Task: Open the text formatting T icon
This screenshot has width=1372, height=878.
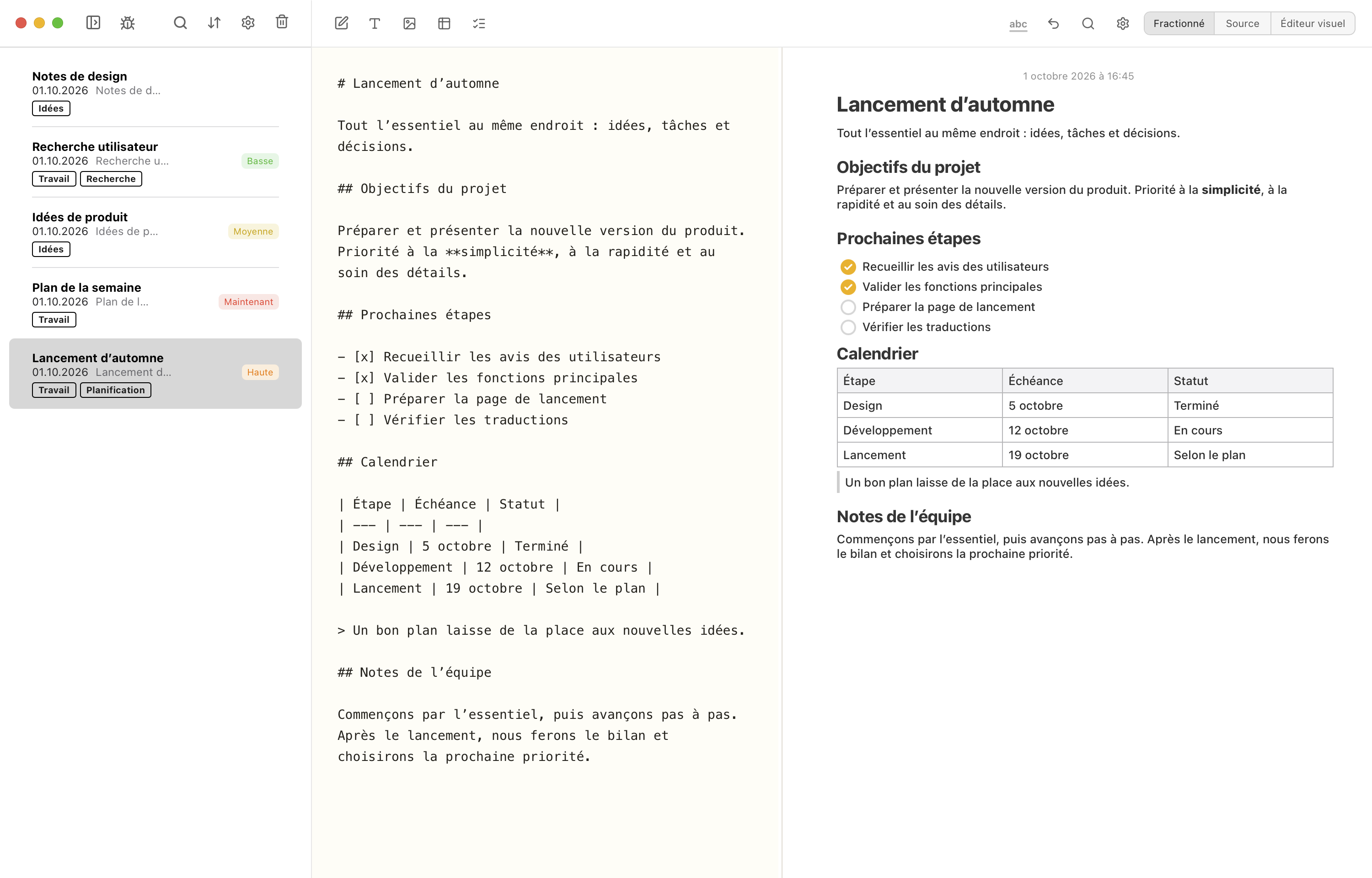Action: click(375, 23)
